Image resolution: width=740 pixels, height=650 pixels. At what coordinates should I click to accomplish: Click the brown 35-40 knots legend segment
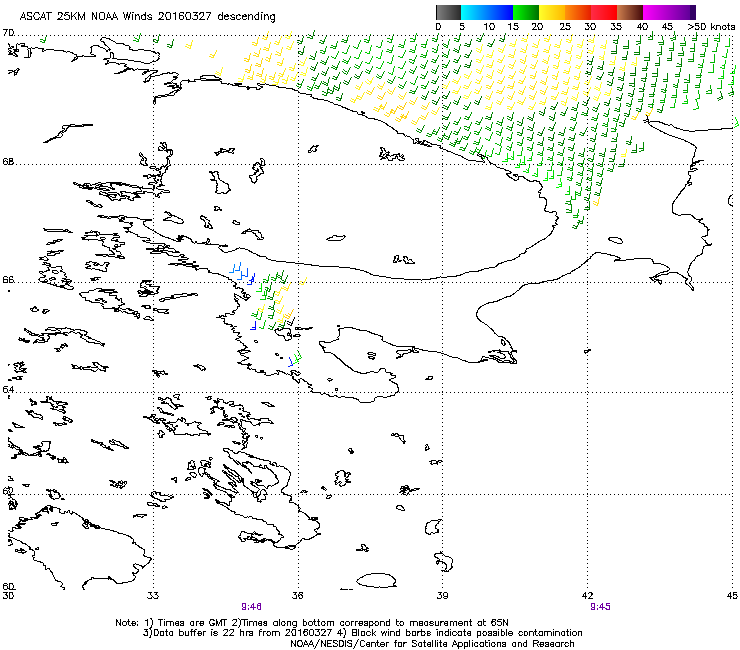pyautogui.click(x=630, y=12)
